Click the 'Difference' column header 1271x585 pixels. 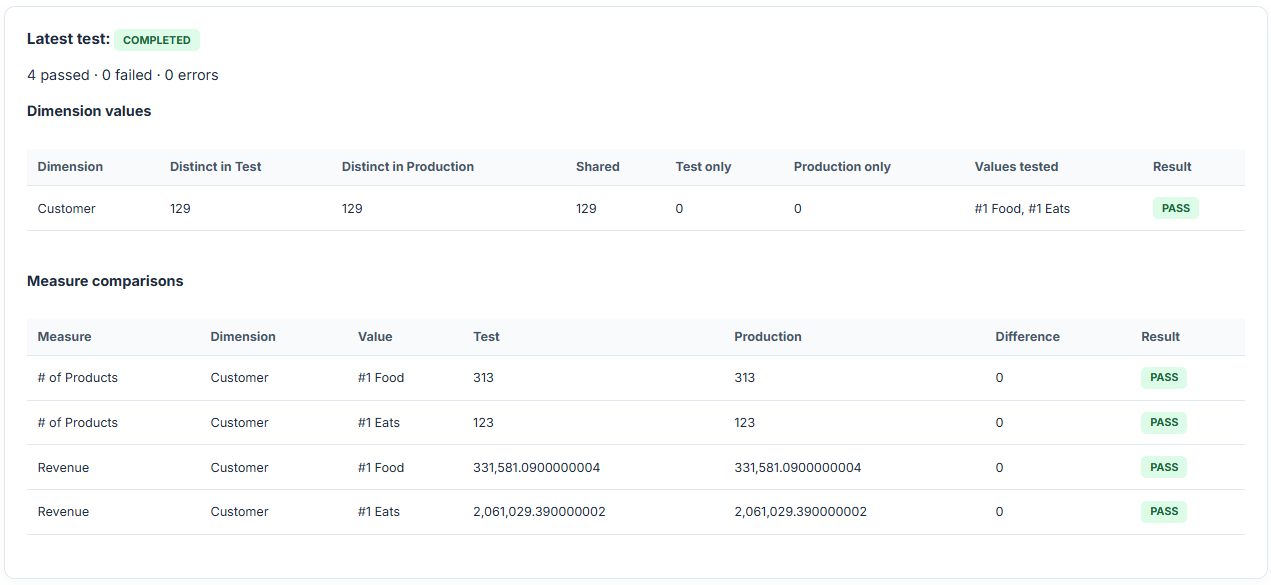(1027, 337)
